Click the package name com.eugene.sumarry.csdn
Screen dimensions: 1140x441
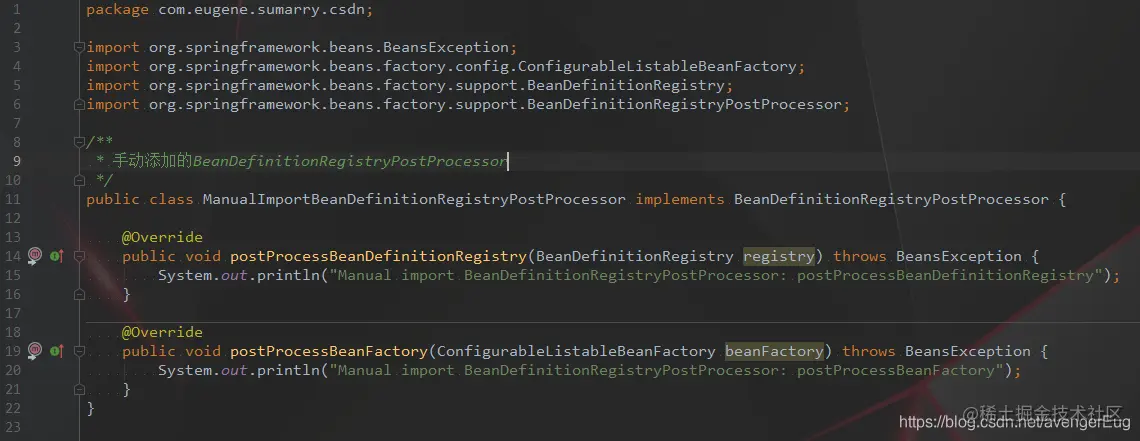260,10
